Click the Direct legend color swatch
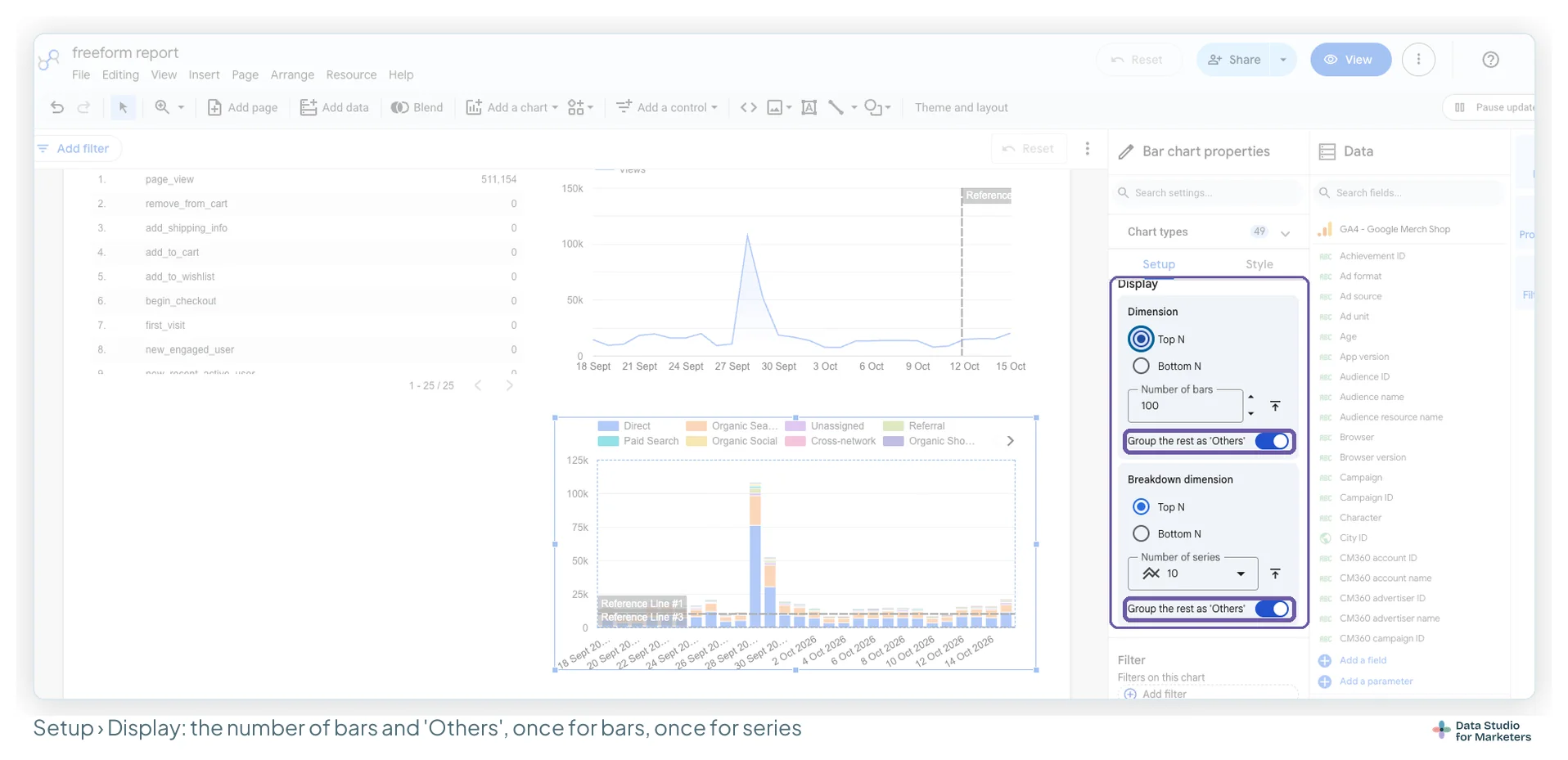This screenshot has height=760, width=1568. [607, 425]
